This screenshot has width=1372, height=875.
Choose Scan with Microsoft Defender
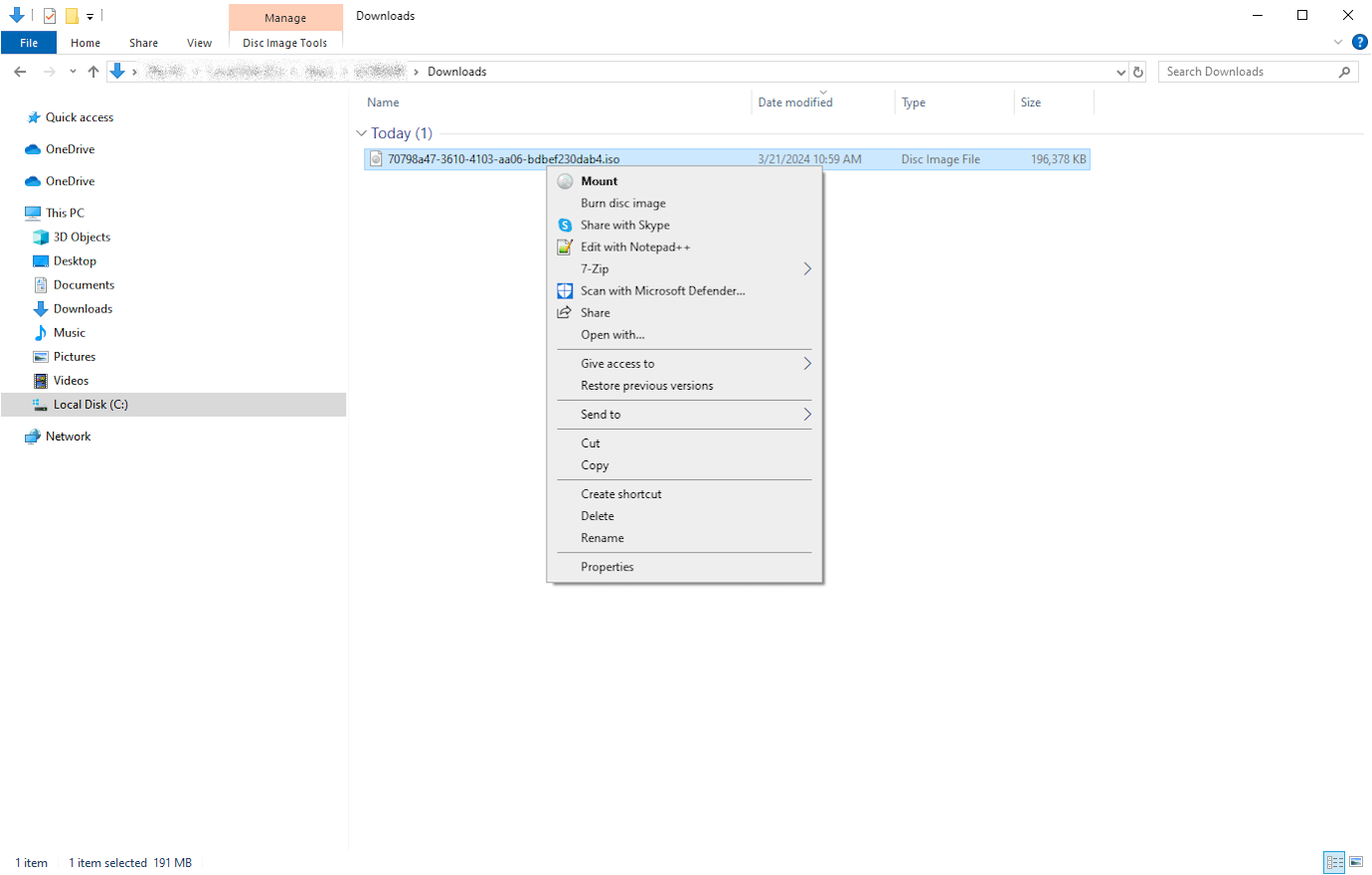click(x=662, y=291)
